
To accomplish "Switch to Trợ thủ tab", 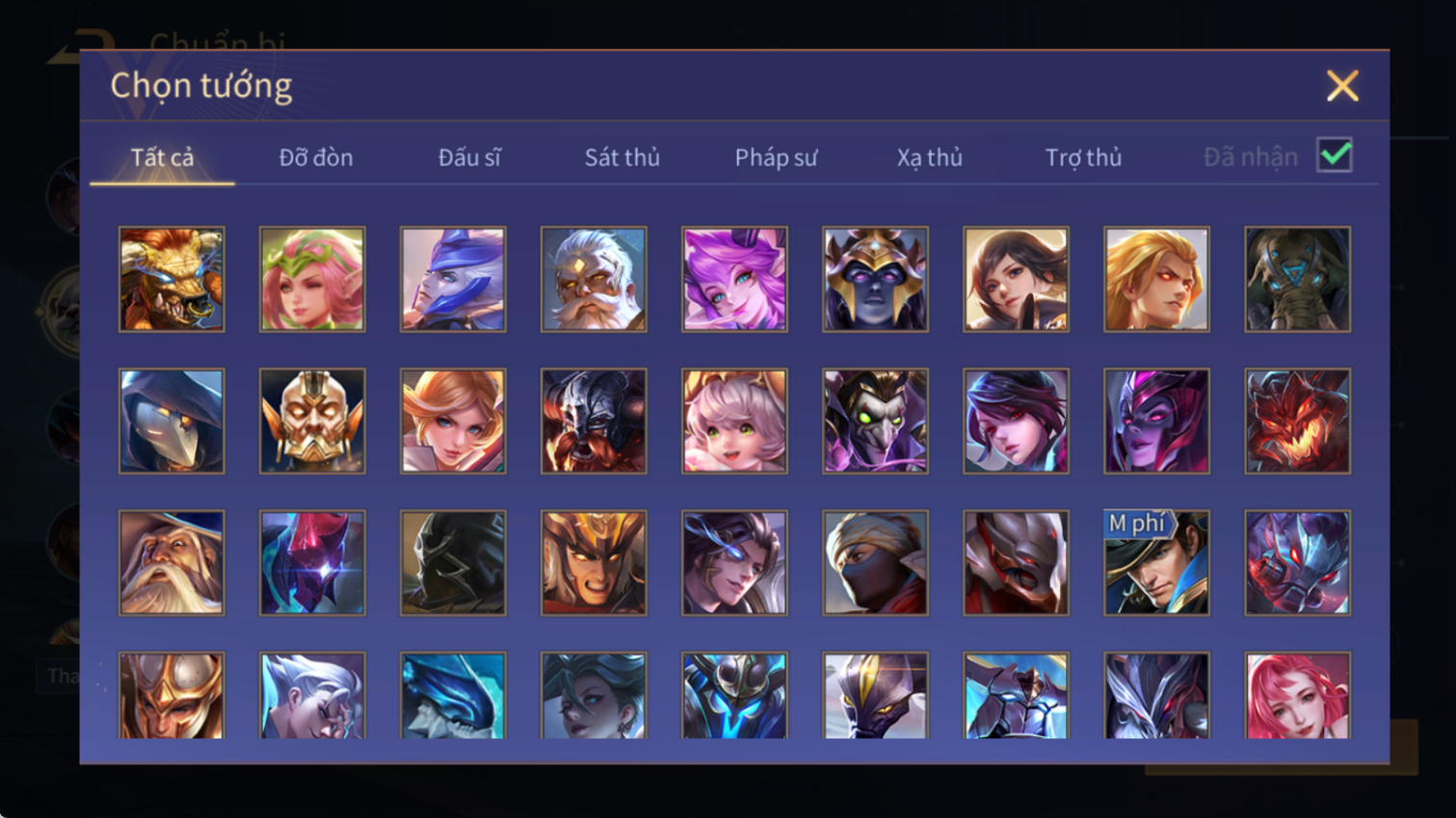I will pos(1083,157).
